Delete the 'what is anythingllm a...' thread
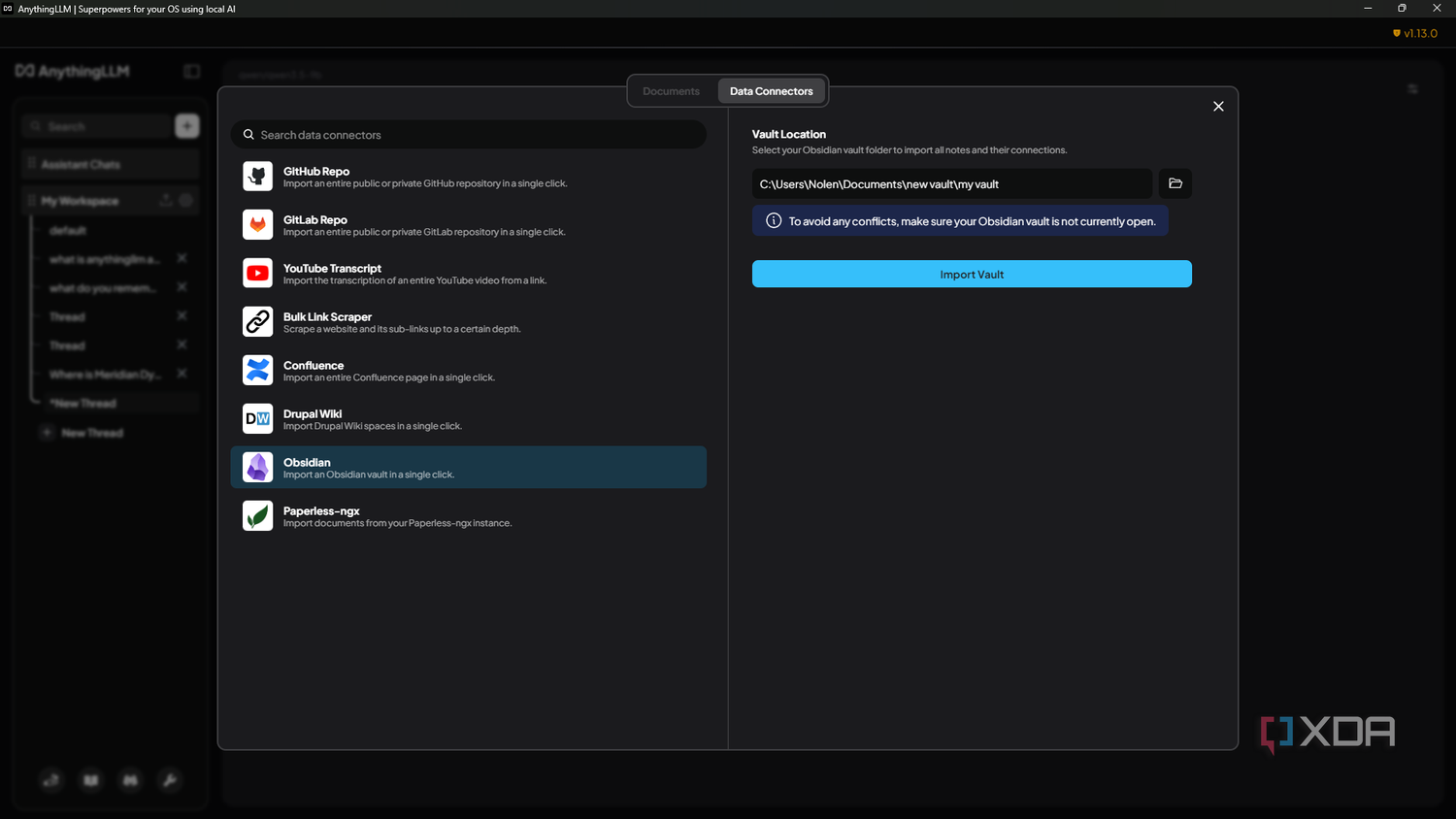Viewport: 1456px width, 819px height. pyautogui.click(x=182, y=258)
